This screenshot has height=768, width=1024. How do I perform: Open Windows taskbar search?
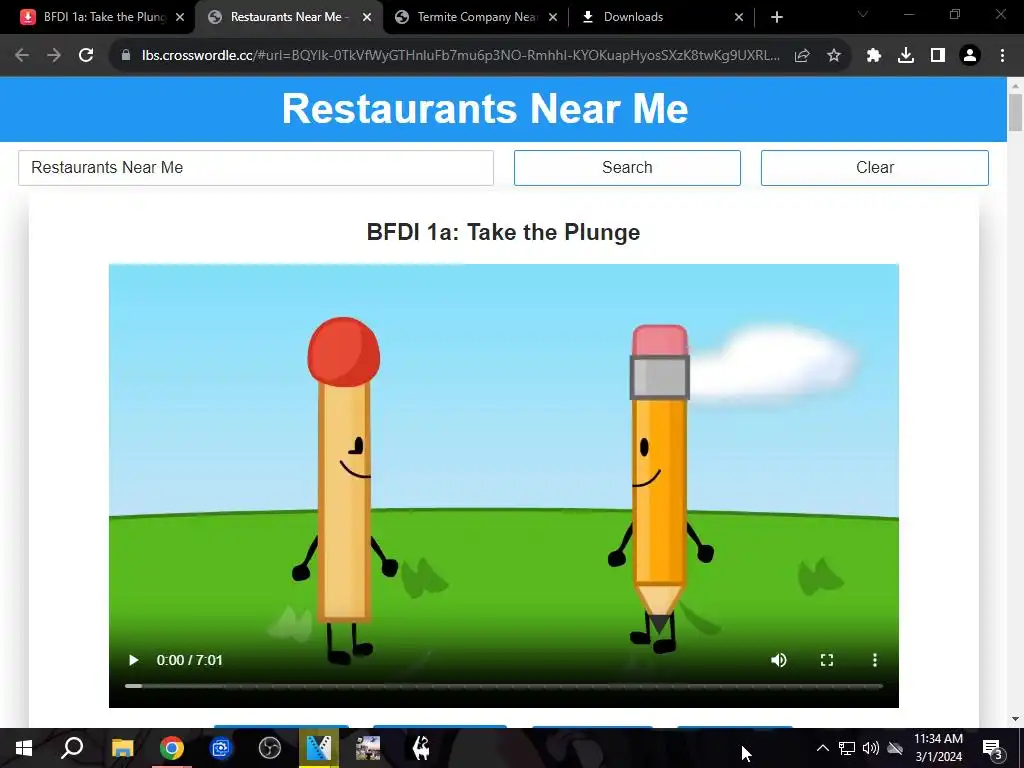72,748
